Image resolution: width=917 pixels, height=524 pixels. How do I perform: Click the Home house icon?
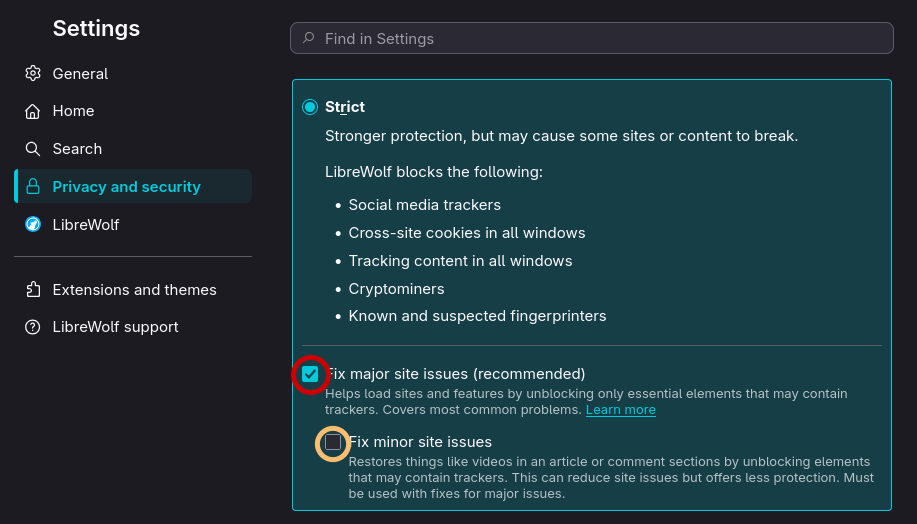coord(33,111)
